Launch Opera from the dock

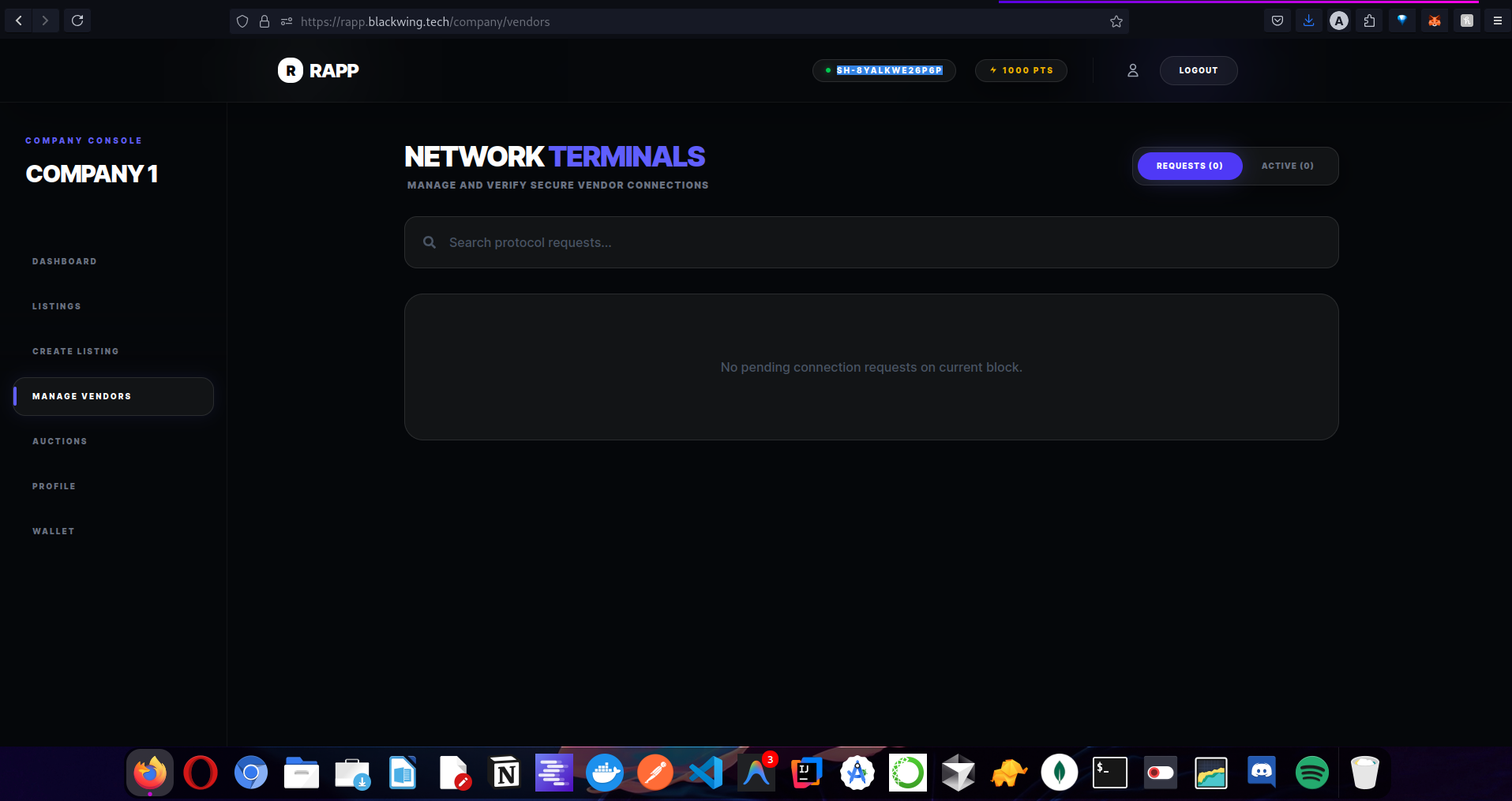[201, 773]
